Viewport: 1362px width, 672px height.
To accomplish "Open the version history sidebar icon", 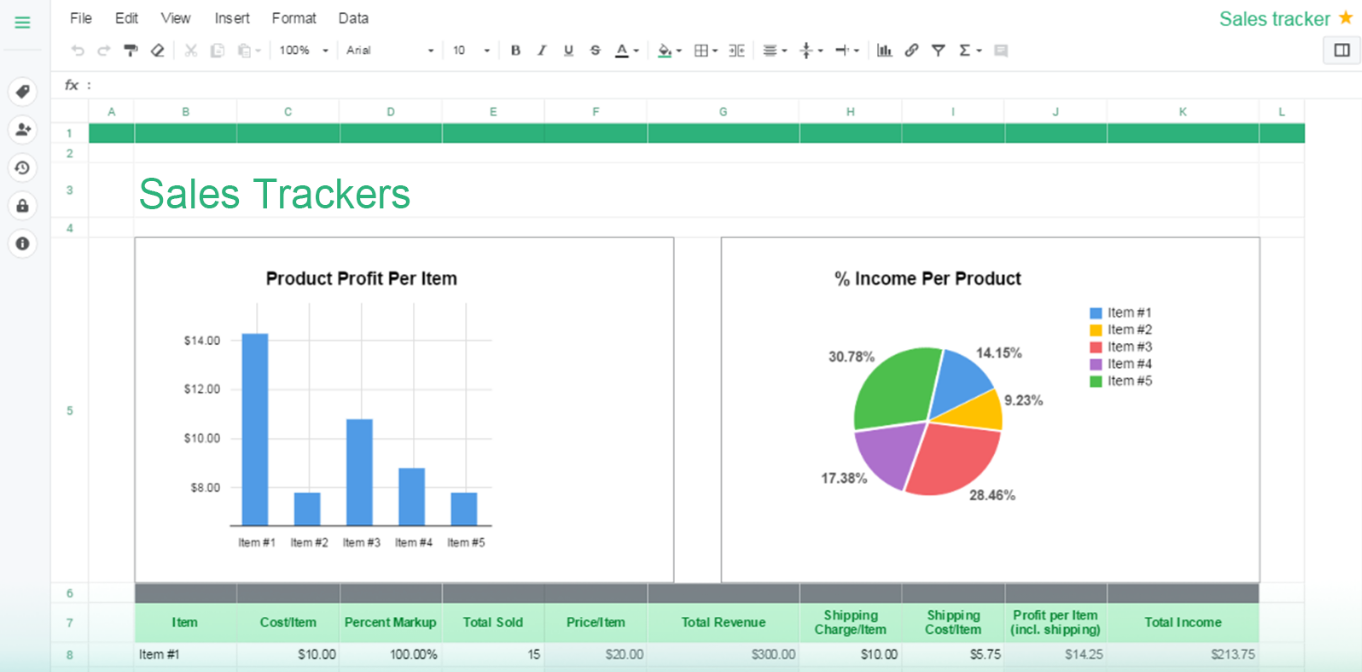I will click(22, 167).
